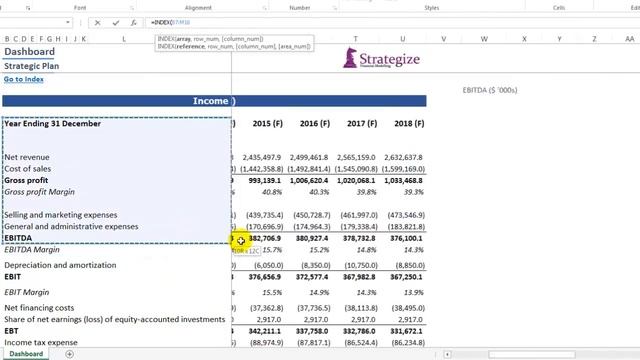640x360 pixels.
Task: Select the 'Year Ending 31 December' cell
Action: click(52, 124)
